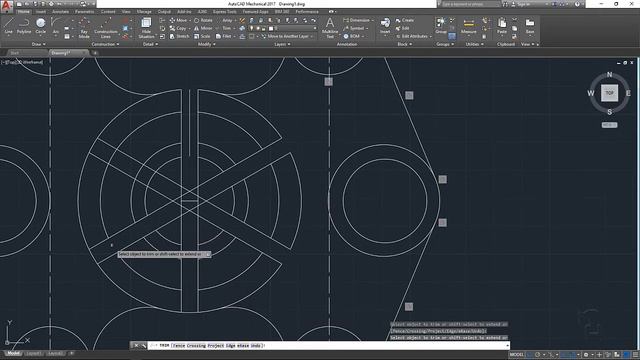This screenshot has width=640, height=360.
Task: Click the Group tool
Action: (441, 25)
